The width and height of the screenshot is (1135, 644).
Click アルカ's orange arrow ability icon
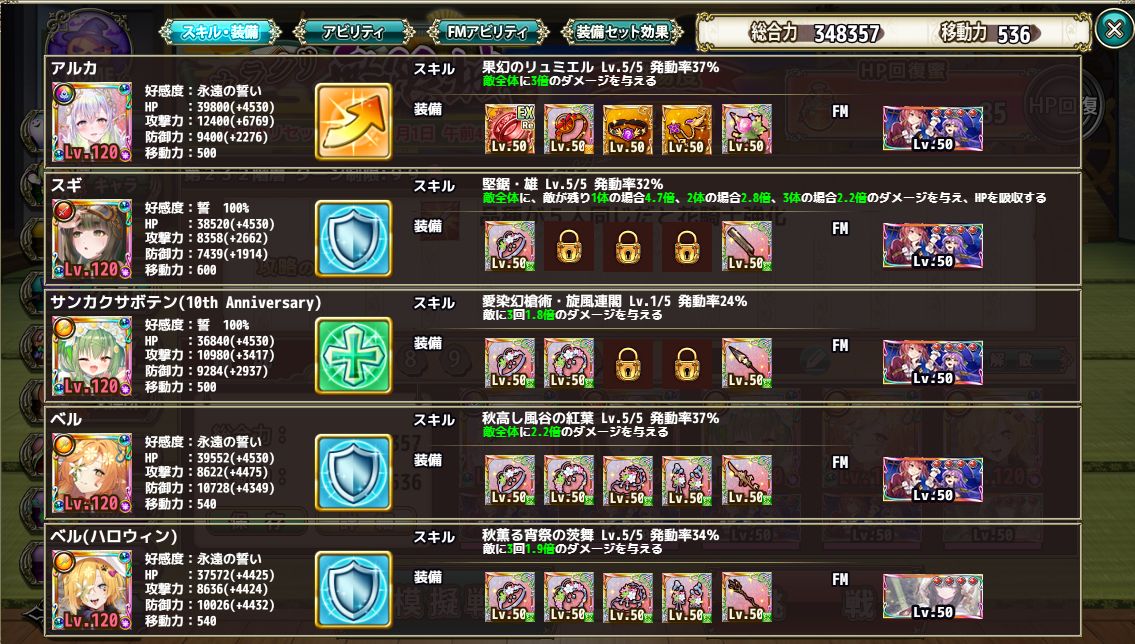tap(353, 122)
